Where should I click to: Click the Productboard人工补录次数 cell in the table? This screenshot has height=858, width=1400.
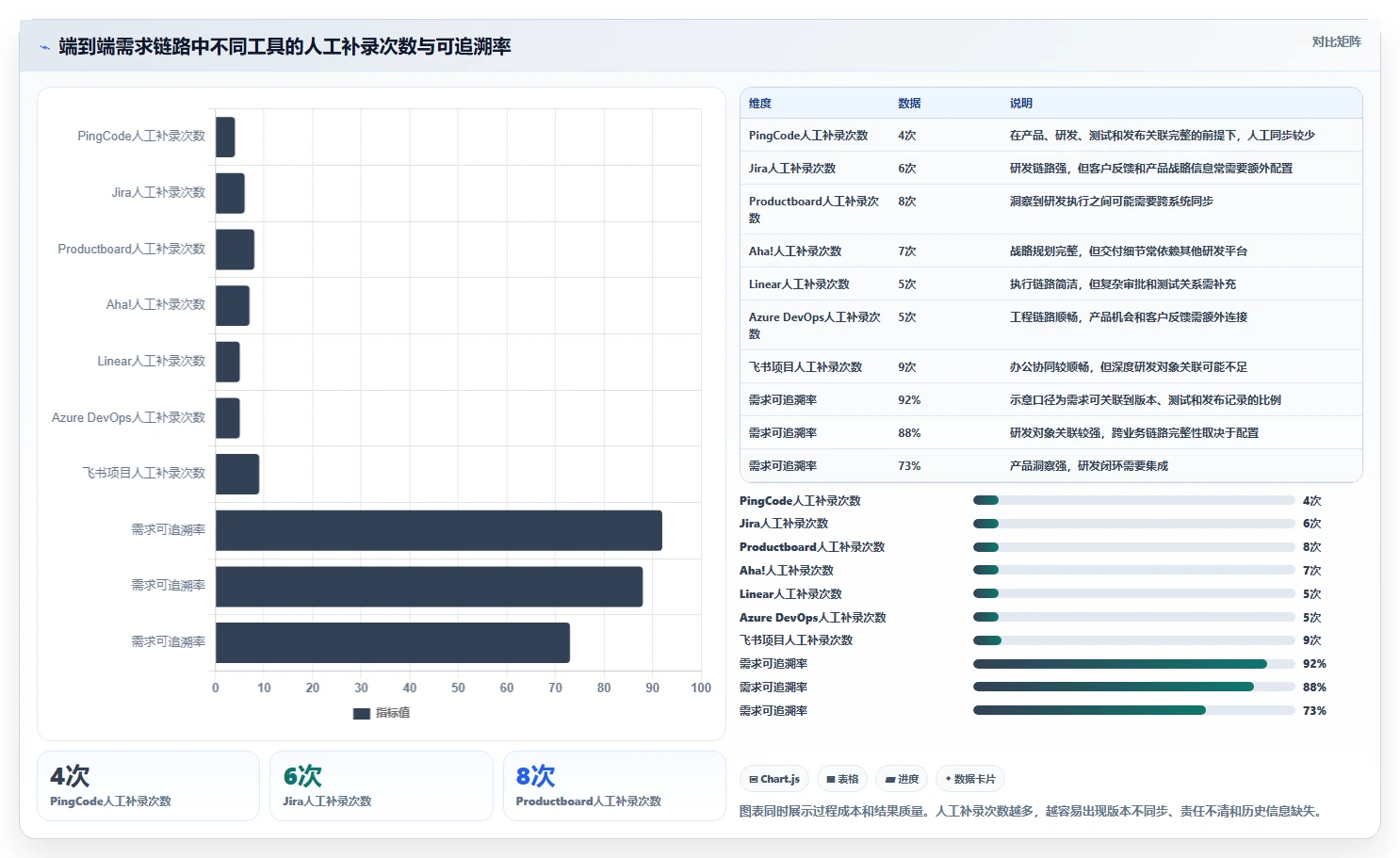click(814, 209)
